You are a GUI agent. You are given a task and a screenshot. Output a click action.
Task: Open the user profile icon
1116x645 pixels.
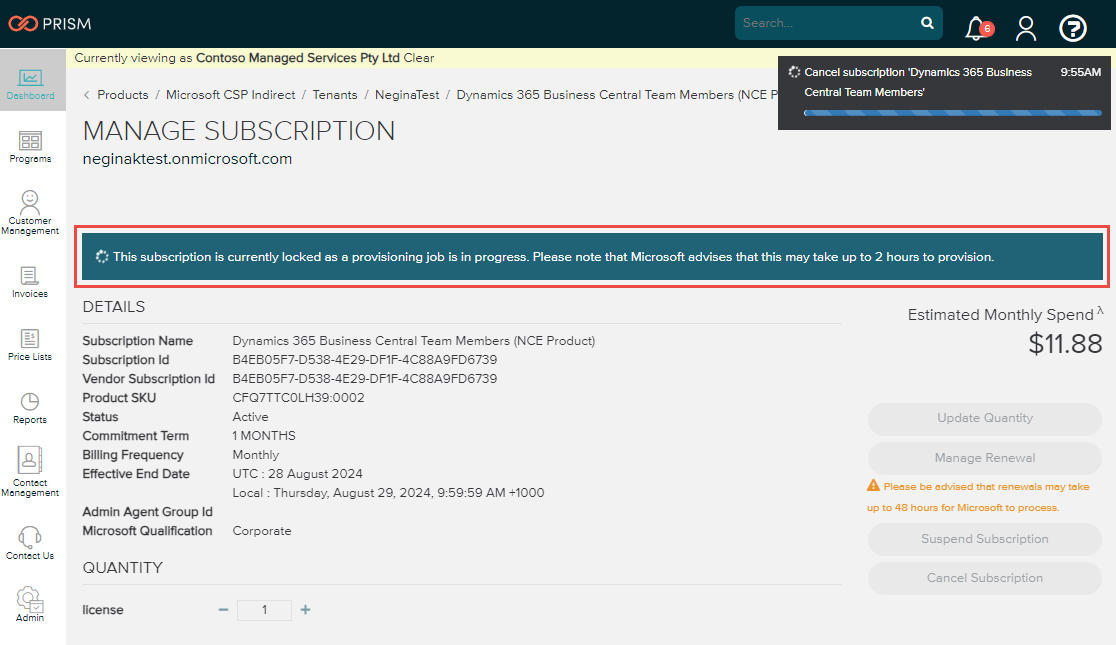(1026, 28)
